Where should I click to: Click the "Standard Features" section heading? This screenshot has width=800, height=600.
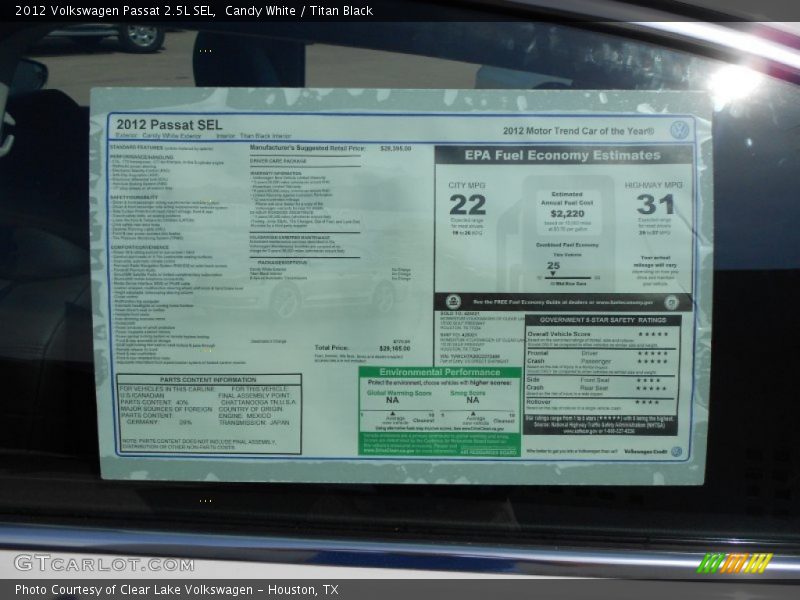pyautogui.click(x=136, y=147)
